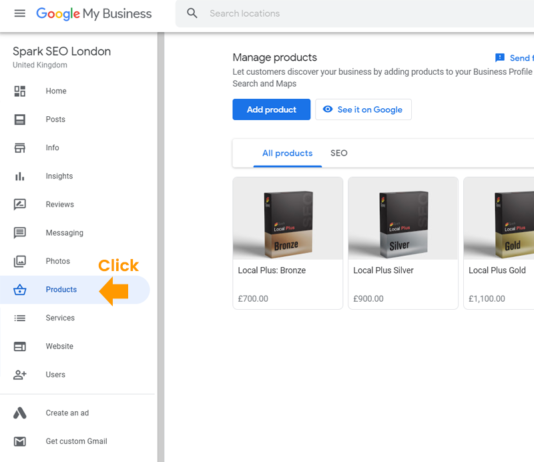Open the Create an ad icon
Image resolution: width=534 pixels, height=462 pixels.
coord(20,413)
